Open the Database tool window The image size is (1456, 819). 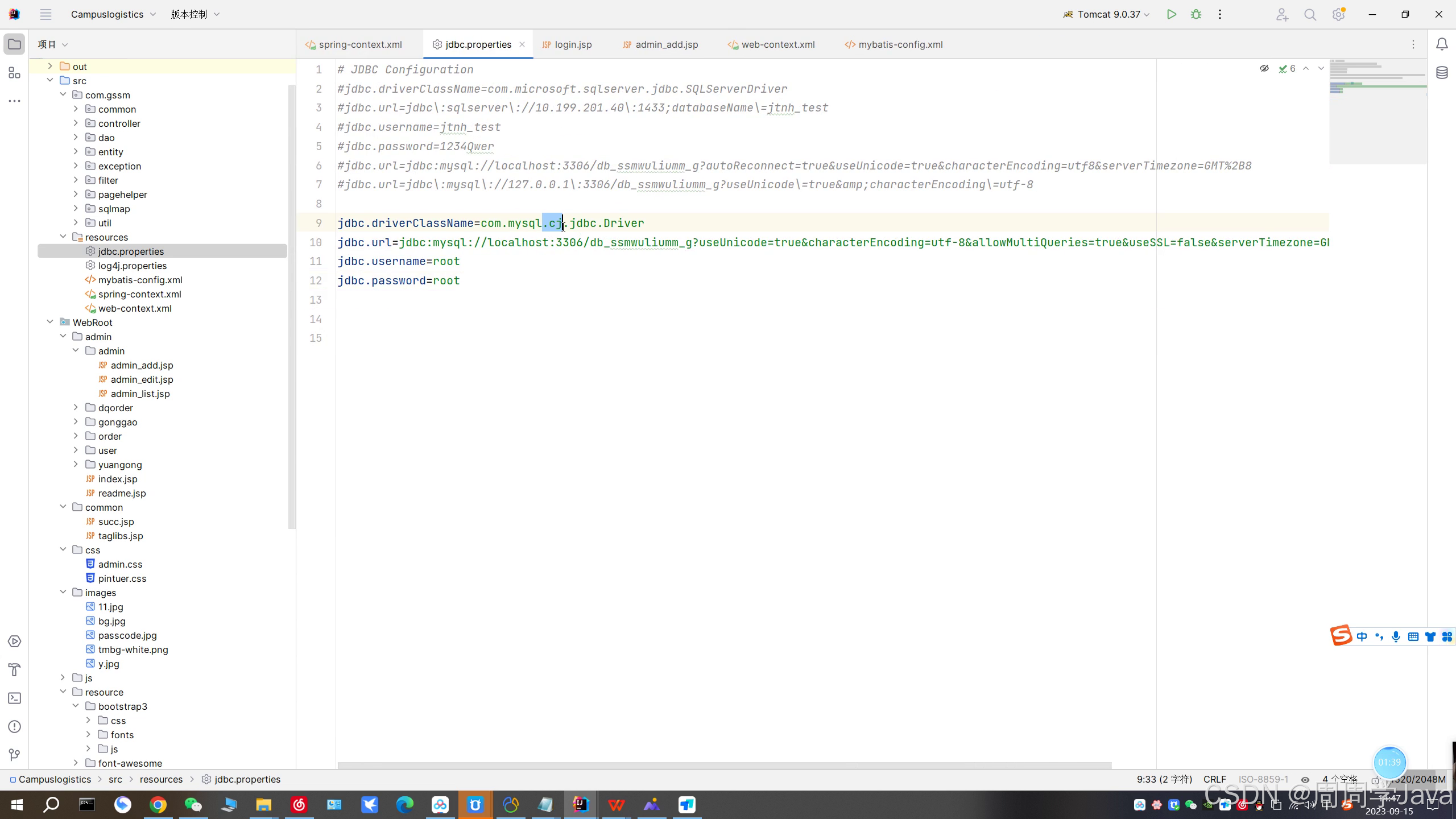1442,73
